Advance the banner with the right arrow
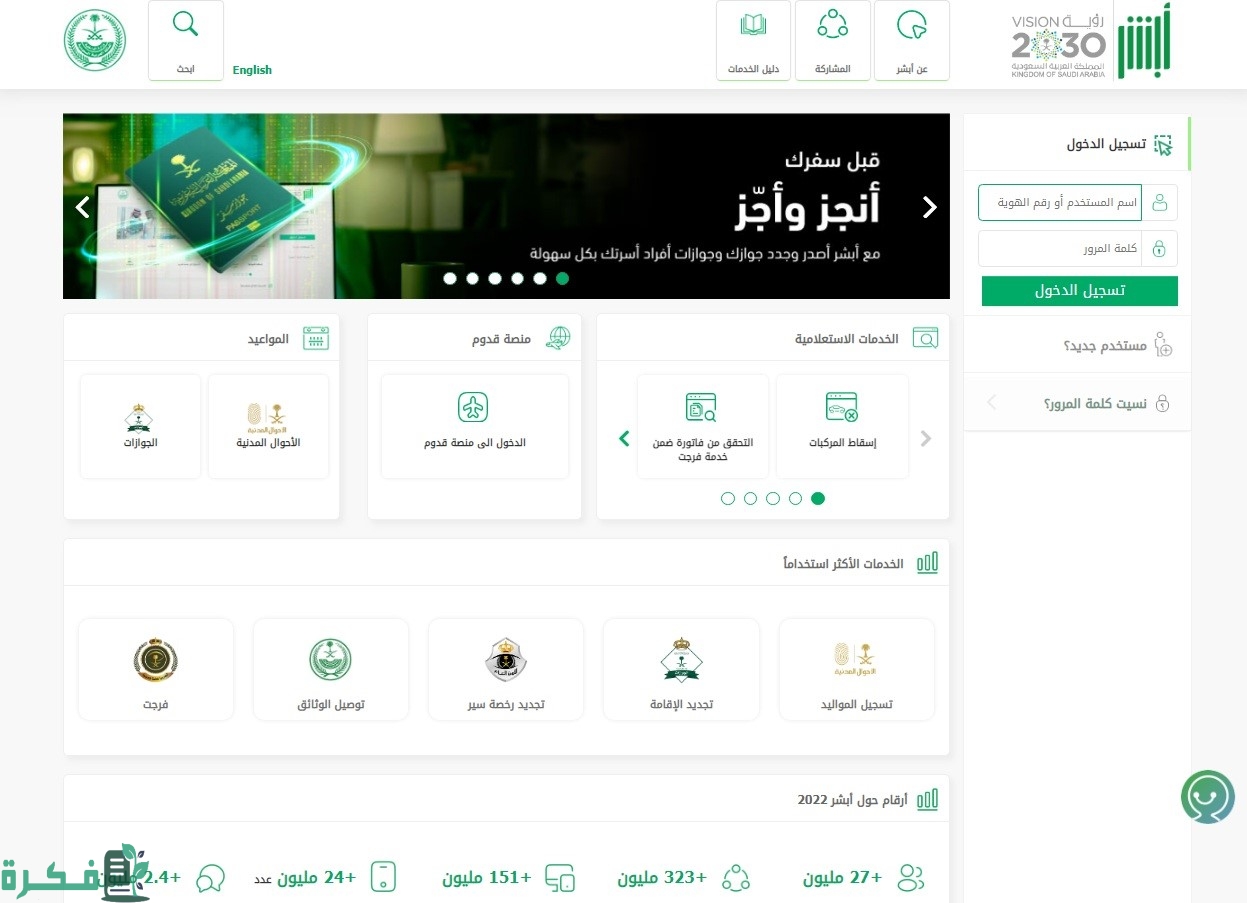This screenshot has width=1247, height=903. [x=930, y=207]
